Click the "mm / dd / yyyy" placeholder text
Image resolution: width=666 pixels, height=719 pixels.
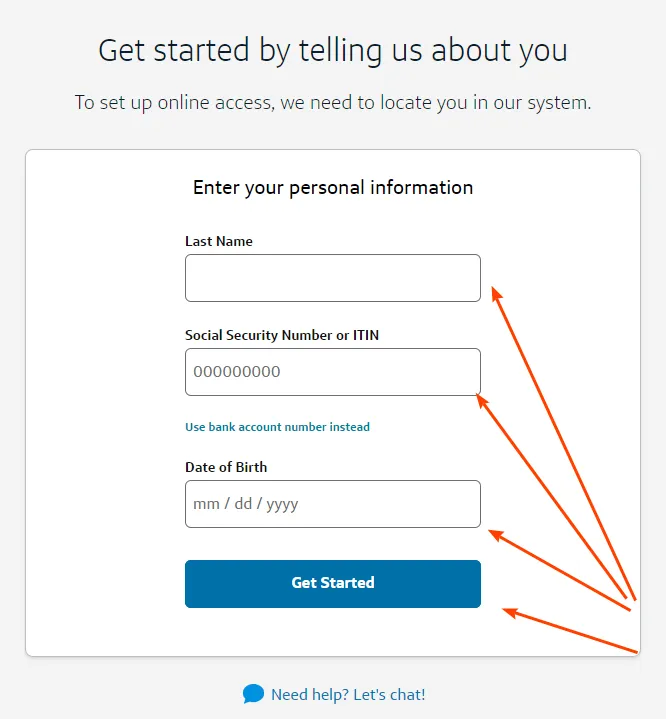246,504
